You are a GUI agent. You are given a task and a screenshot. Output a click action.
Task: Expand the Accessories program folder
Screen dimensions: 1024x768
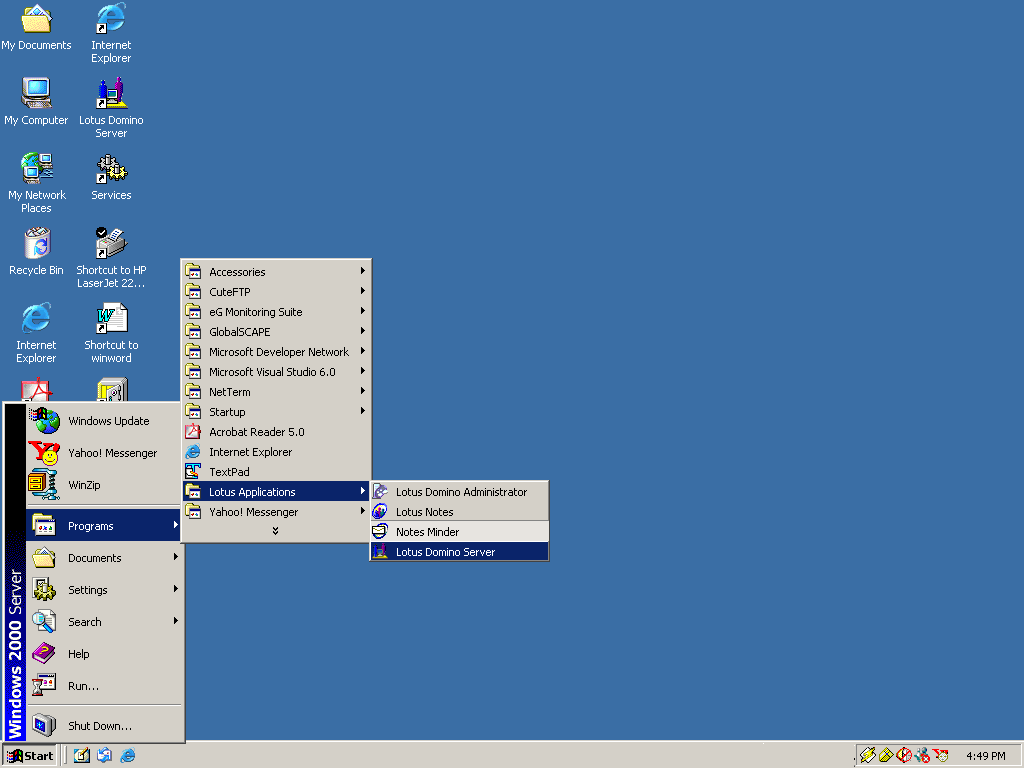pos(276,272)
